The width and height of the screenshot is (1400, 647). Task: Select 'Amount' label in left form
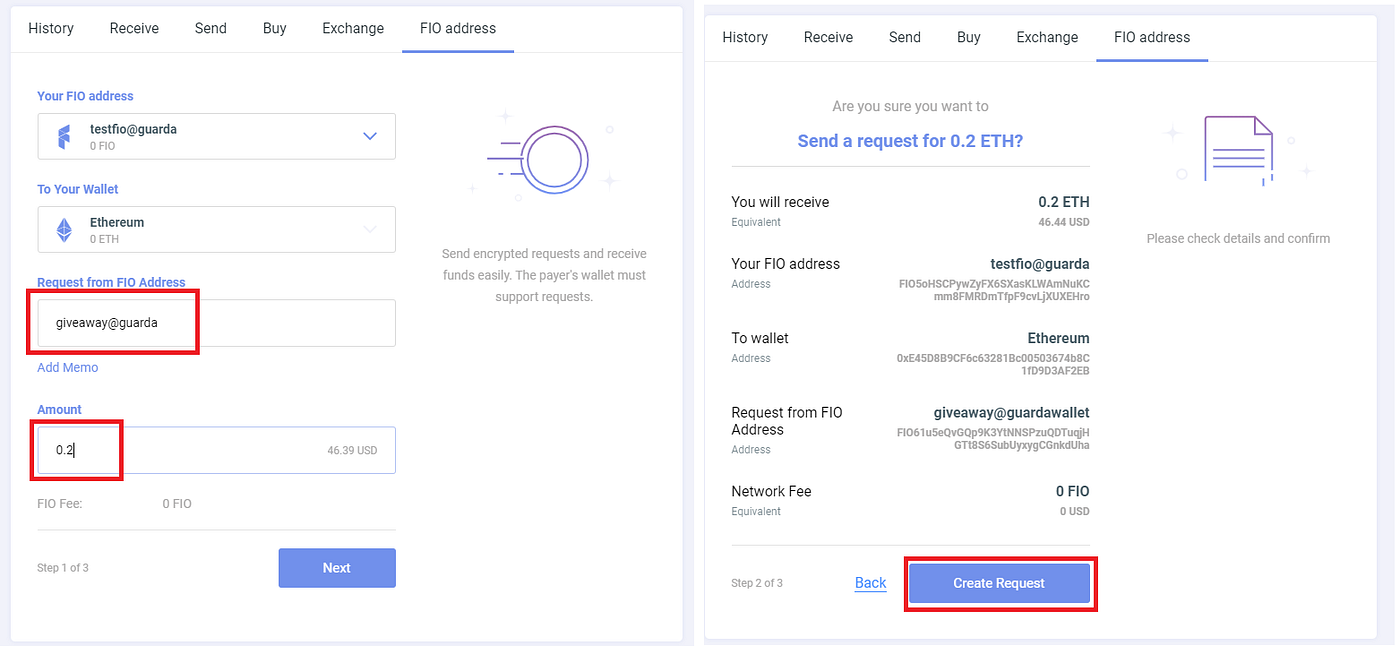tap(59, 409)
